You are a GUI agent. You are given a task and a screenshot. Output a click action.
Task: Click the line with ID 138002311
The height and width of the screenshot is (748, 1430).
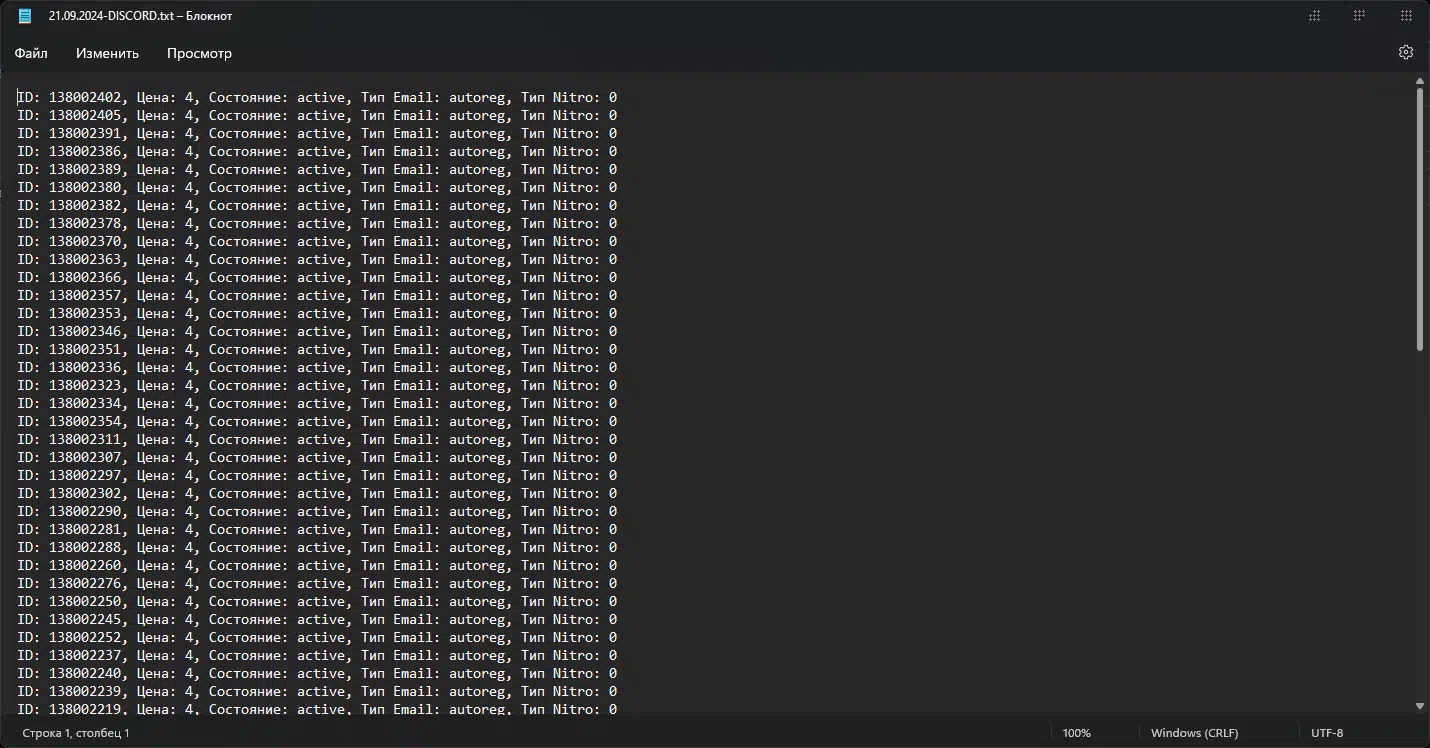(x=317, y=439)
